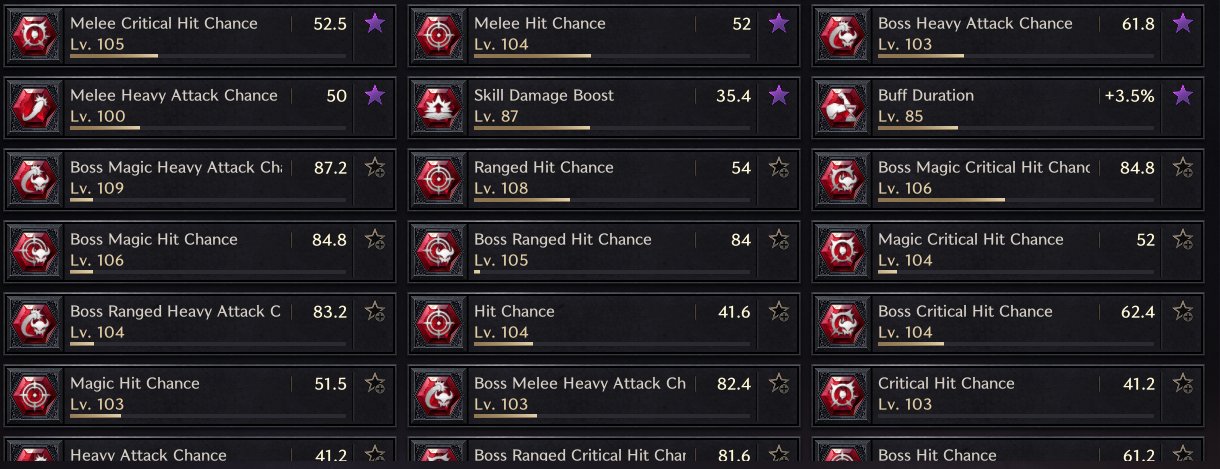Open the Hit Chance stat entry
This screenshot has height=469, width=1220.
(x=514, y=312)
